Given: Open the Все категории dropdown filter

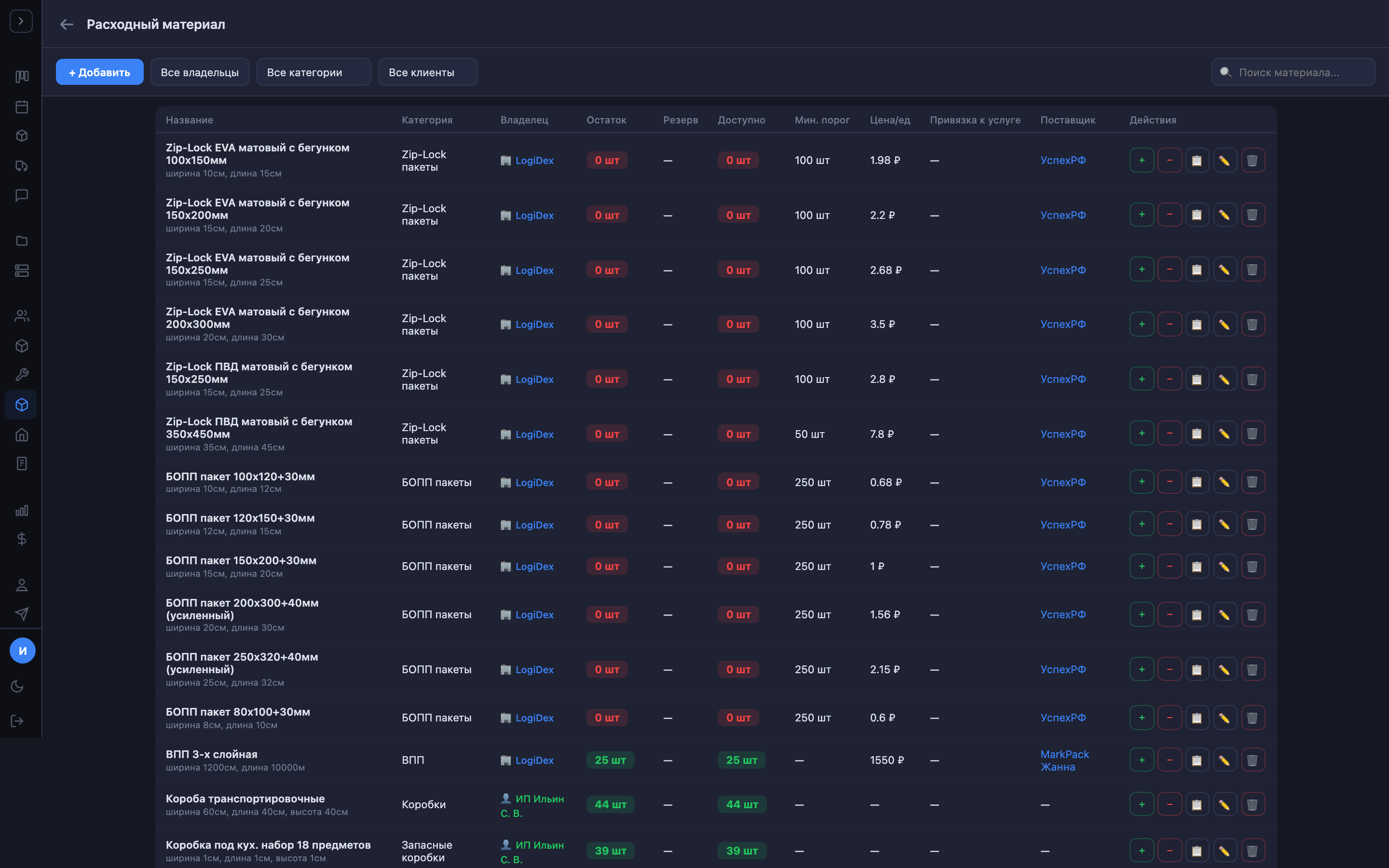Looking at the screenshot, I should point(313,72).
